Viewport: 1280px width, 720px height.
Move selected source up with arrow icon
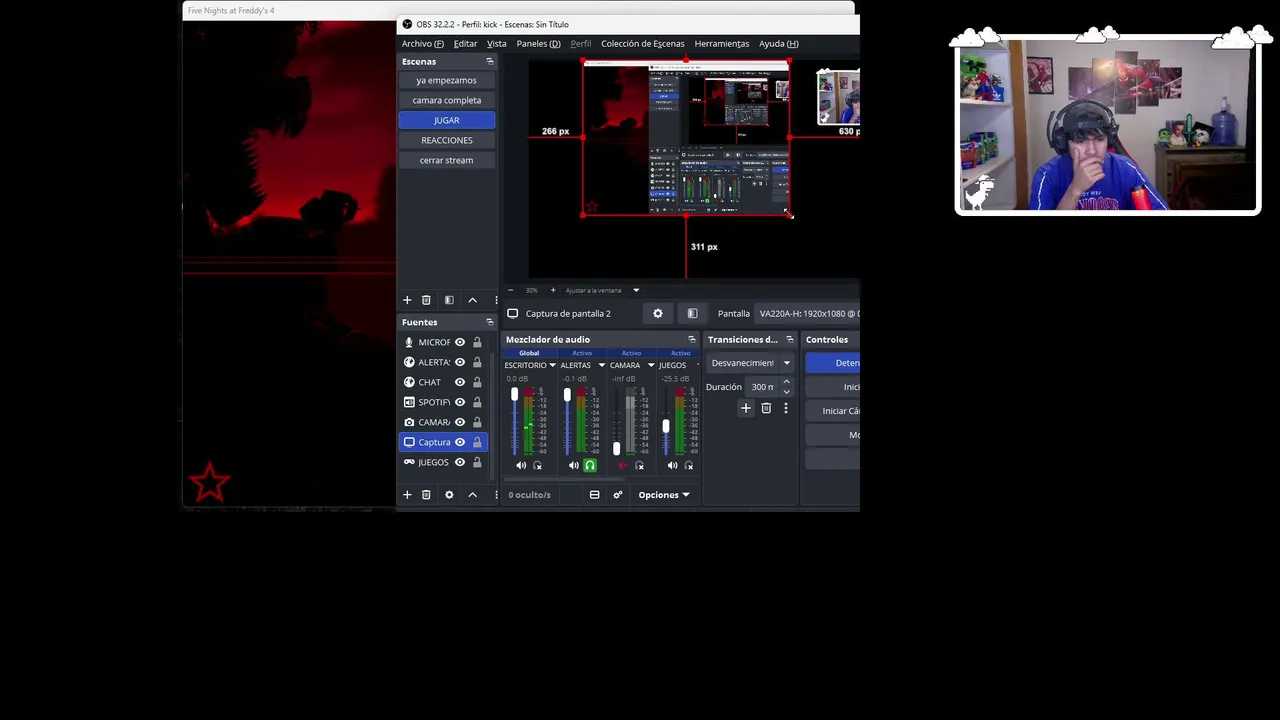pos(473,495)
